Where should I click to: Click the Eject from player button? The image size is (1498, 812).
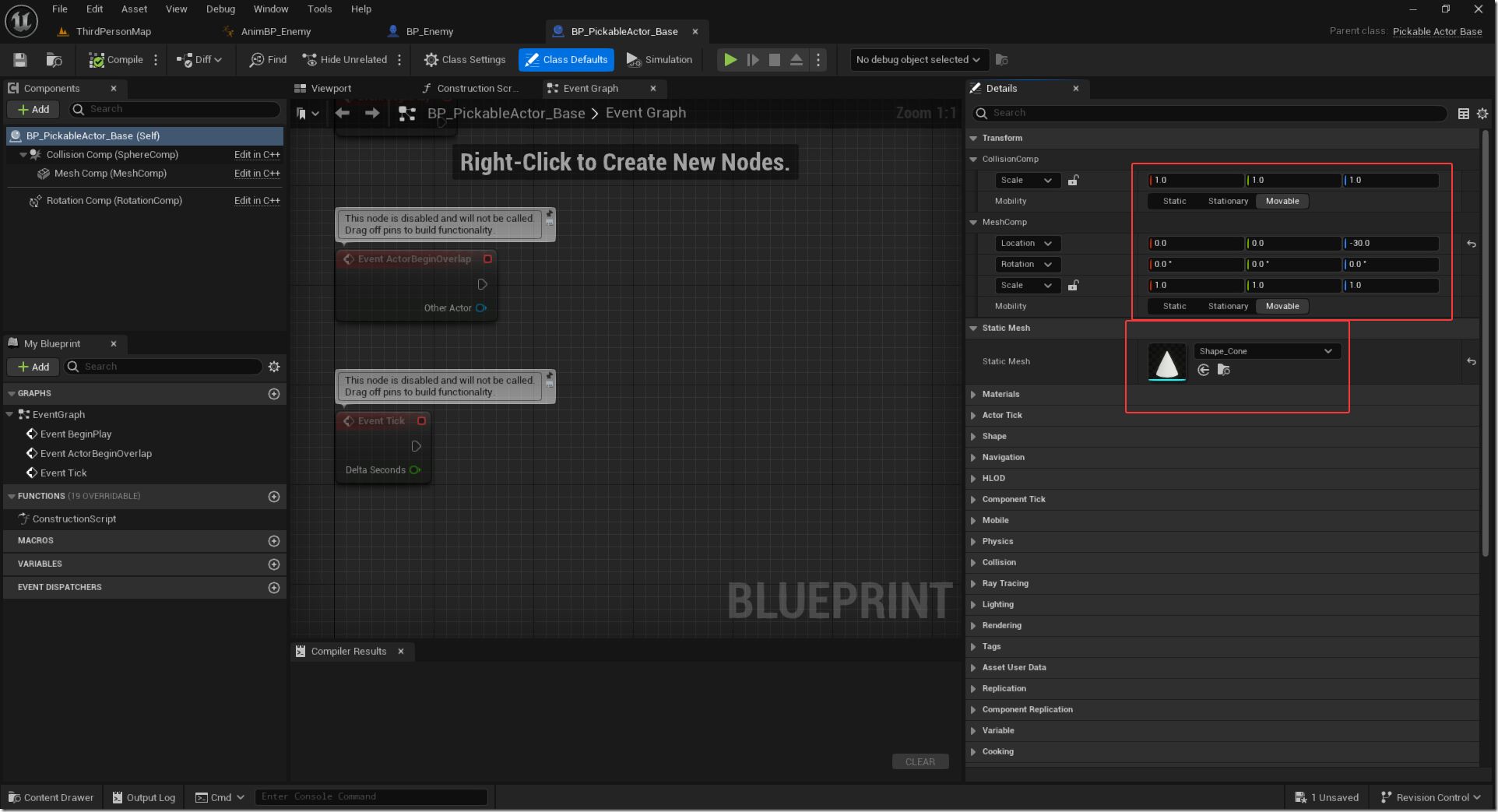pyautogui.click(x=796, y=60)
